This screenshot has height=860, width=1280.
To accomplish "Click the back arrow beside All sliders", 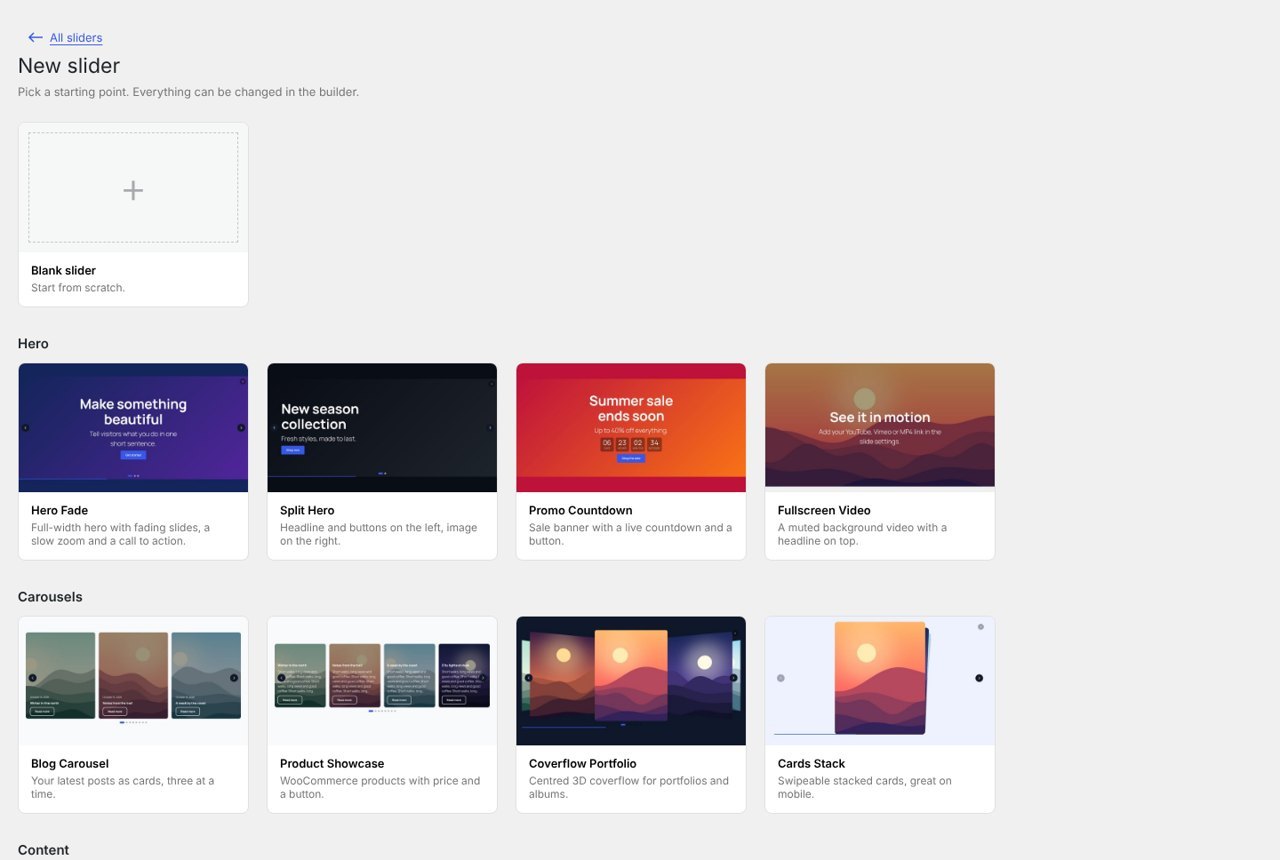I will [x=35, y=38].
